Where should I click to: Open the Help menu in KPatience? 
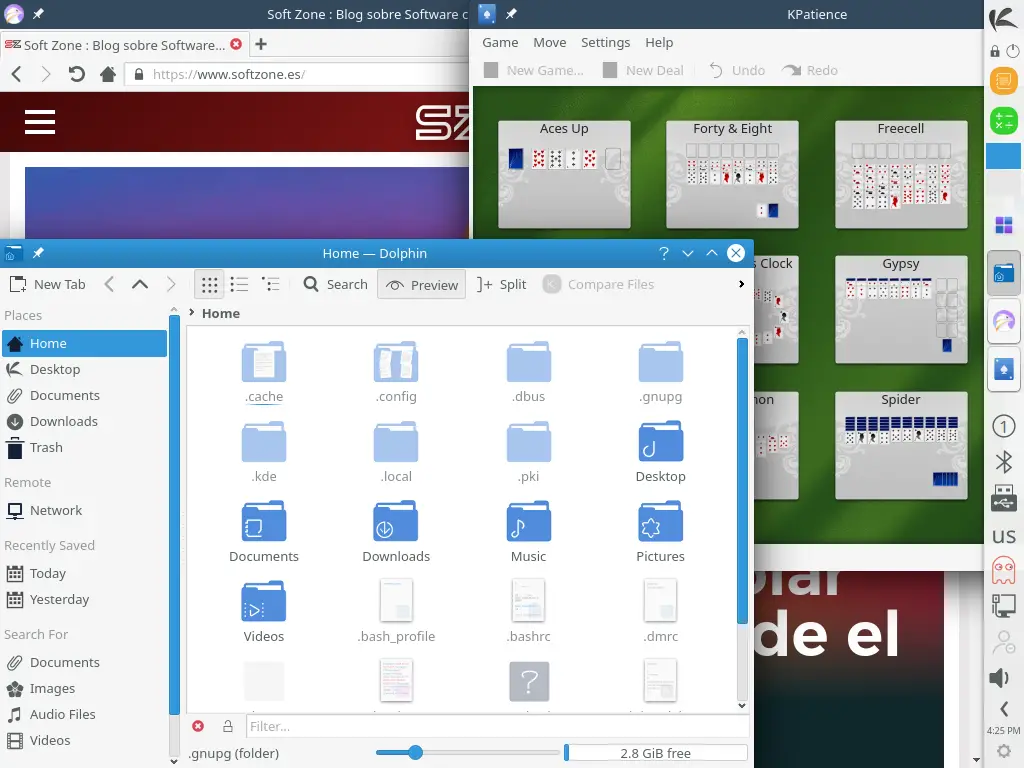pos(659,42)
